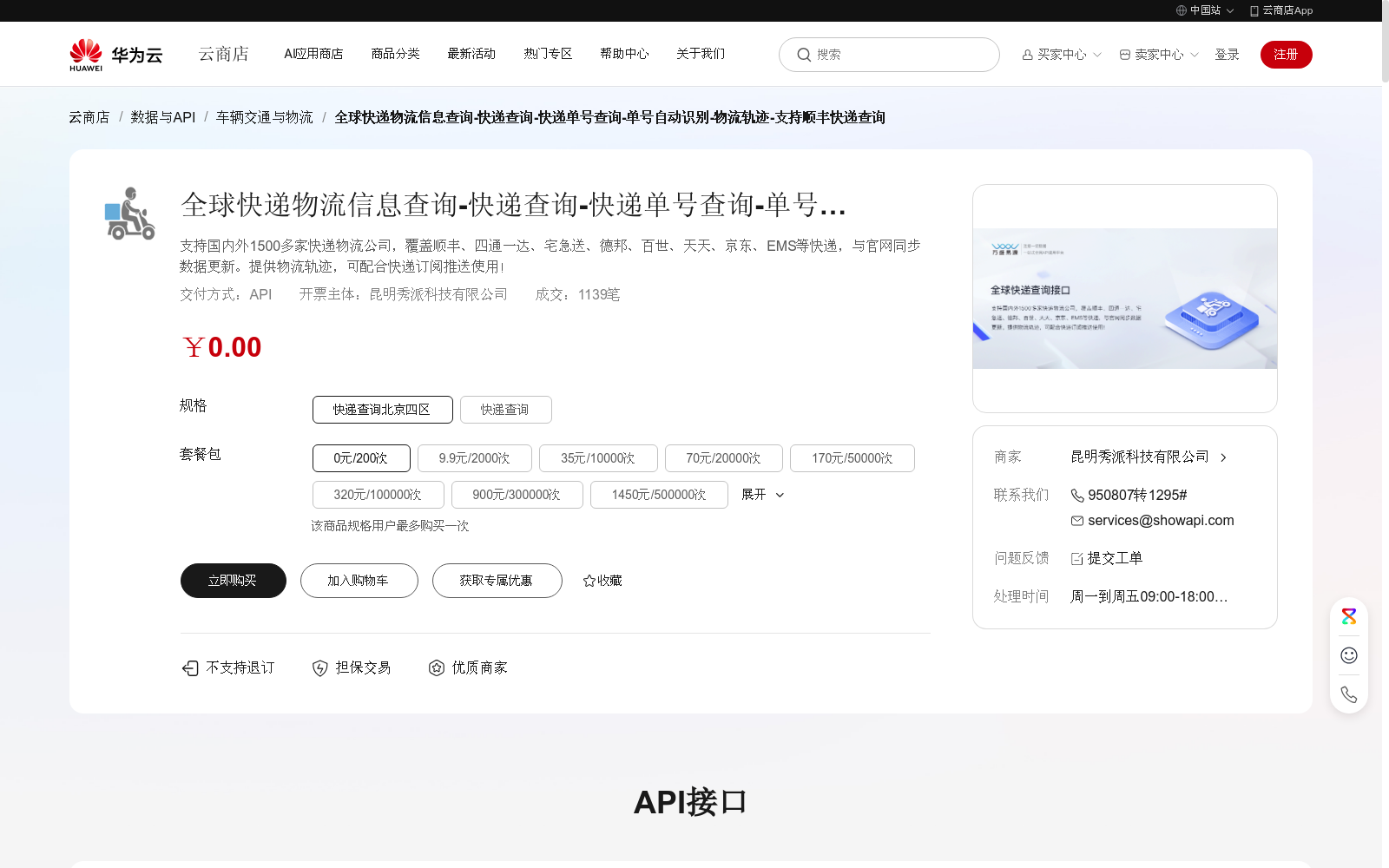Go to 数据与API breadcrumb link
Viewport: 1389px width, 868px height.
[x=163, y=117]
